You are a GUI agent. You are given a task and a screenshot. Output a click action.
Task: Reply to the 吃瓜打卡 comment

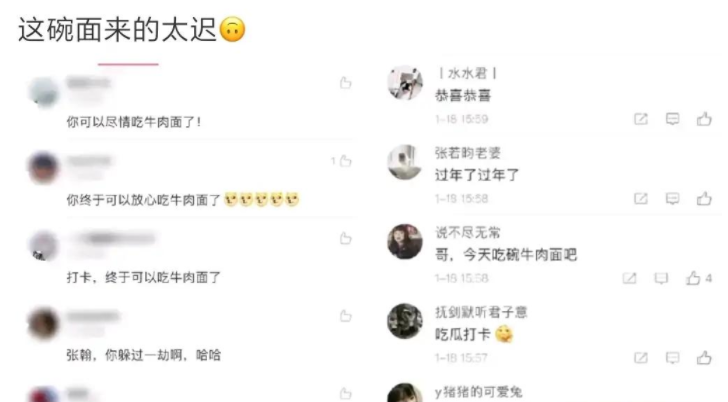pos(672,357)
